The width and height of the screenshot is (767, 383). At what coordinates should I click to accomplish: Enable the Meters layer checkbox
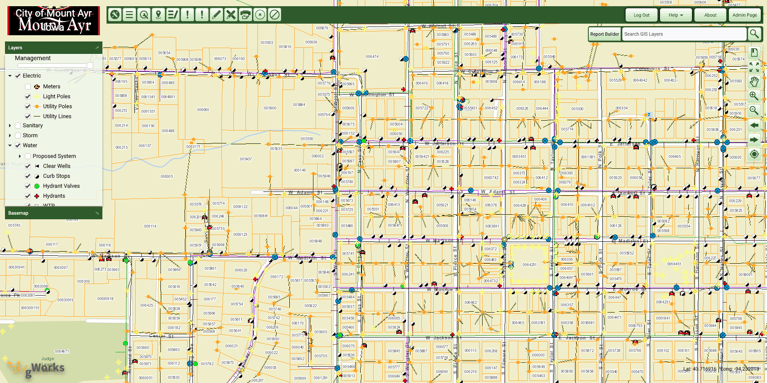28,86
